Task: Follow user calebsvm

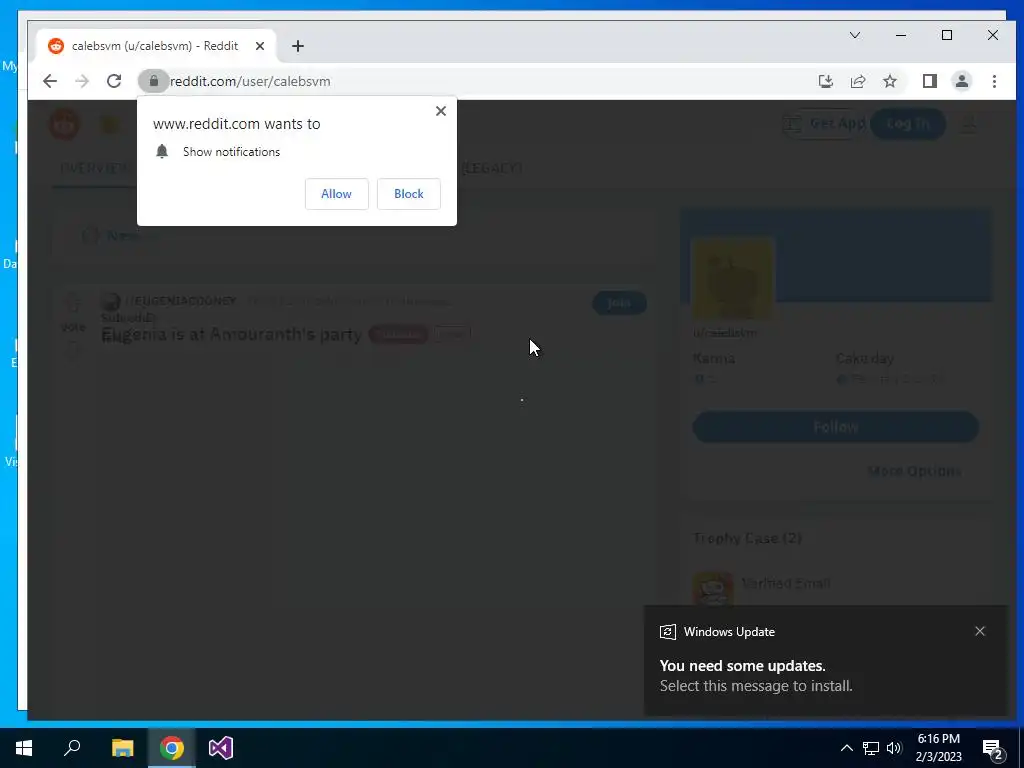Action: coord(835,427)
